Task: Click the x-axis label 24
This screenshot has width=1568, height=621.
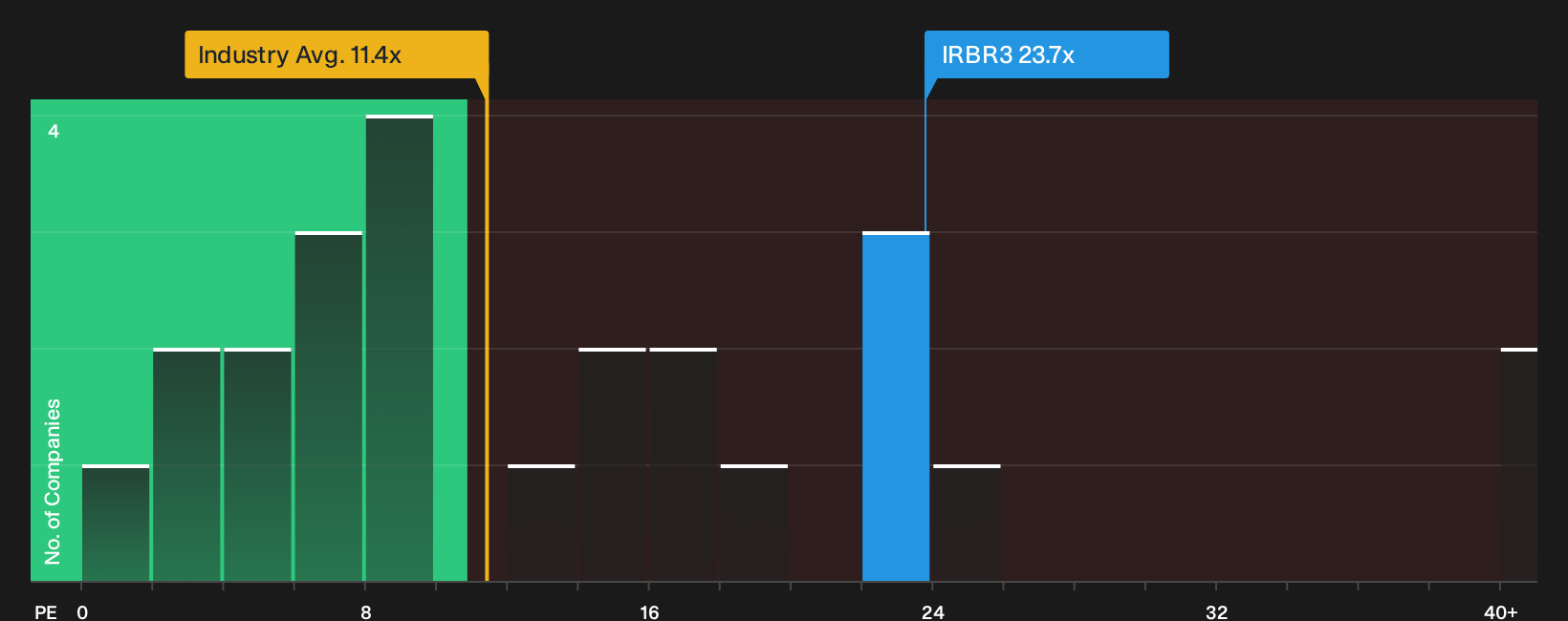Action: click(x=933, y=611)
